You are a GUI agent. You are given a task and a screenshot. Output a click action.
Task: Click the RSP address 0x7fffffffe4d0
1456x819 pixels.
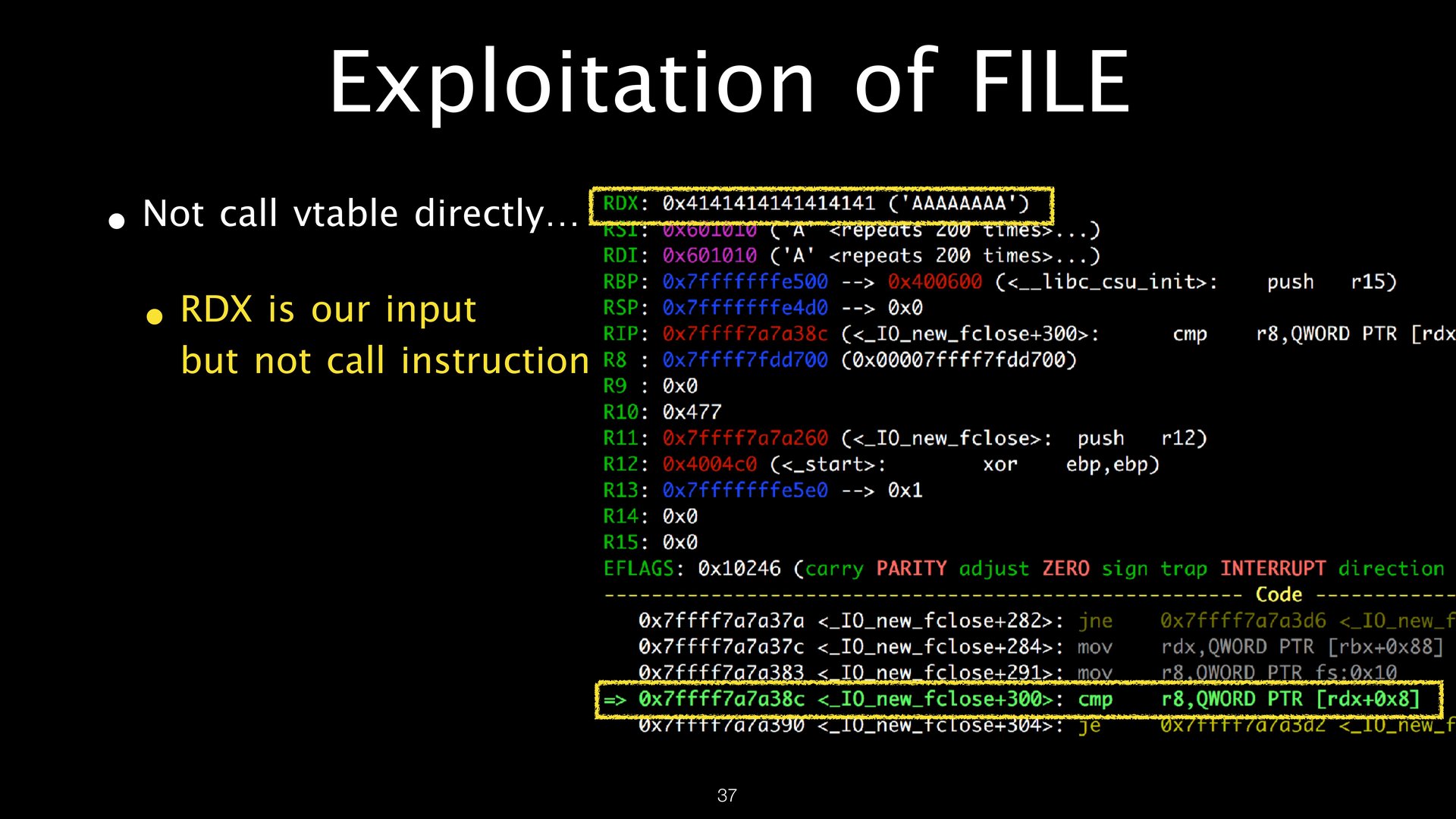pyautogui.click(x=745, y=308)
